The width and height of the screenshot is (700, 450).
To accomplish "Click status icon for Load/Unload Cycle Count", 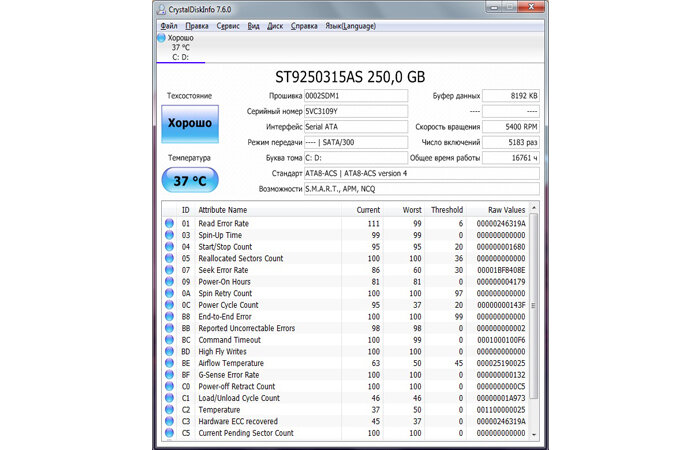I will tap(169, 398).
